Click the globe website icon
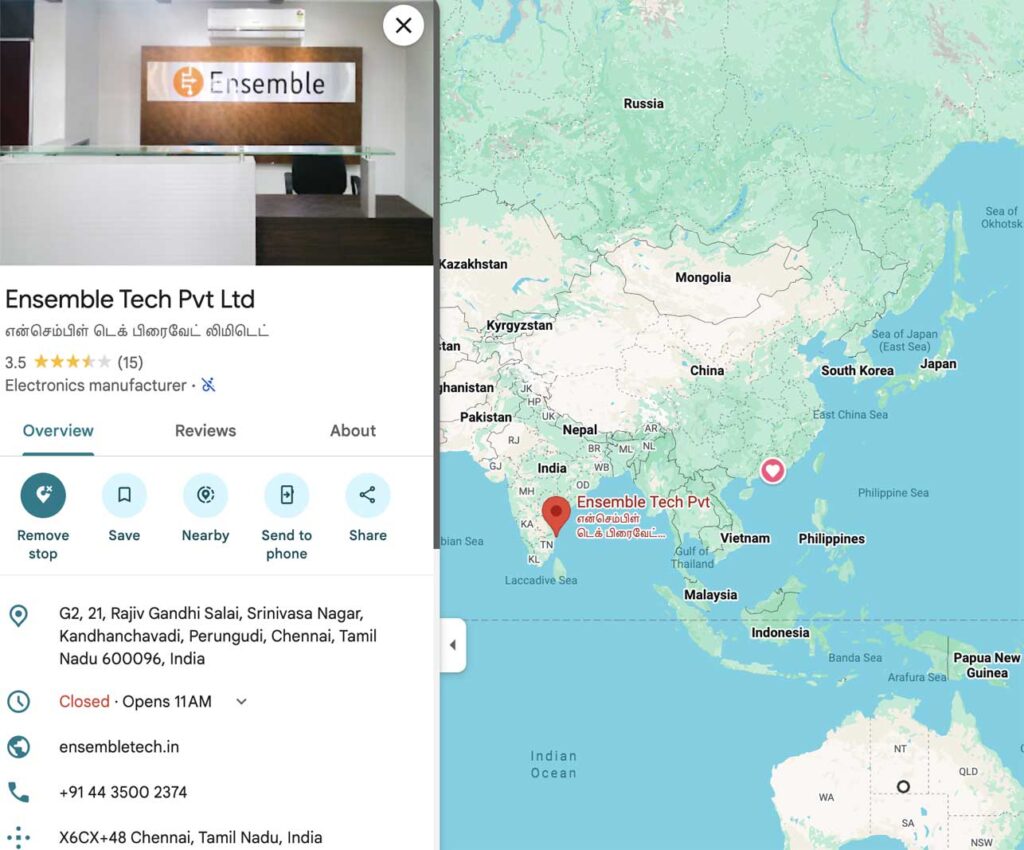The height and width of the screenshot is (850, 1024). click(x=18, y=747)
